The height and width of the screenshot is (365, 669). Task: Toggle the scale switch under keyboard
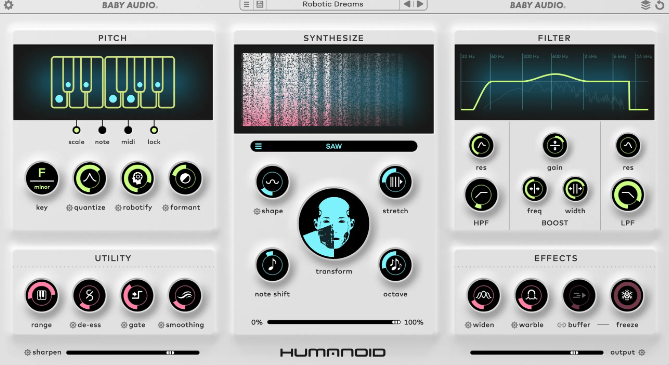tap(76, 130)
